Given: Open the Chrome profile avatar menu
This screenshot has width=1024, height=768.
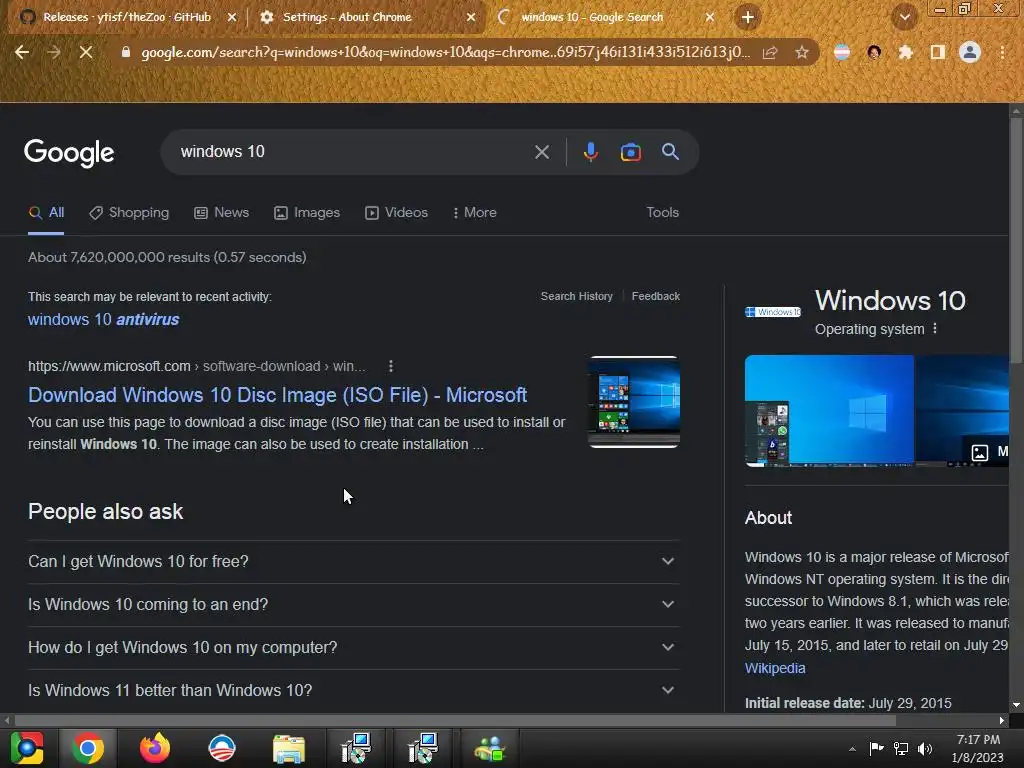Looking at the screenshot, I should point(970,52).
